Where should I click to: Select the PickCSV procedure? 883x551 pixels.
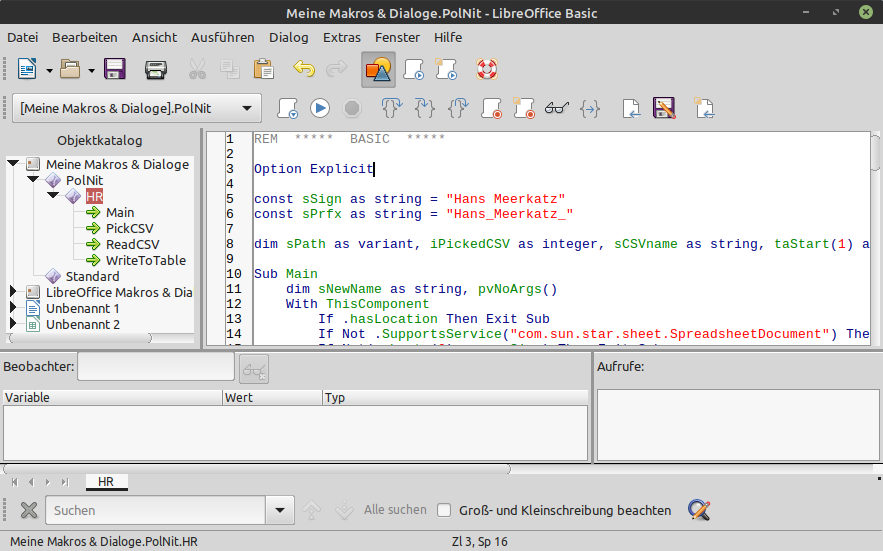point(130,228)
